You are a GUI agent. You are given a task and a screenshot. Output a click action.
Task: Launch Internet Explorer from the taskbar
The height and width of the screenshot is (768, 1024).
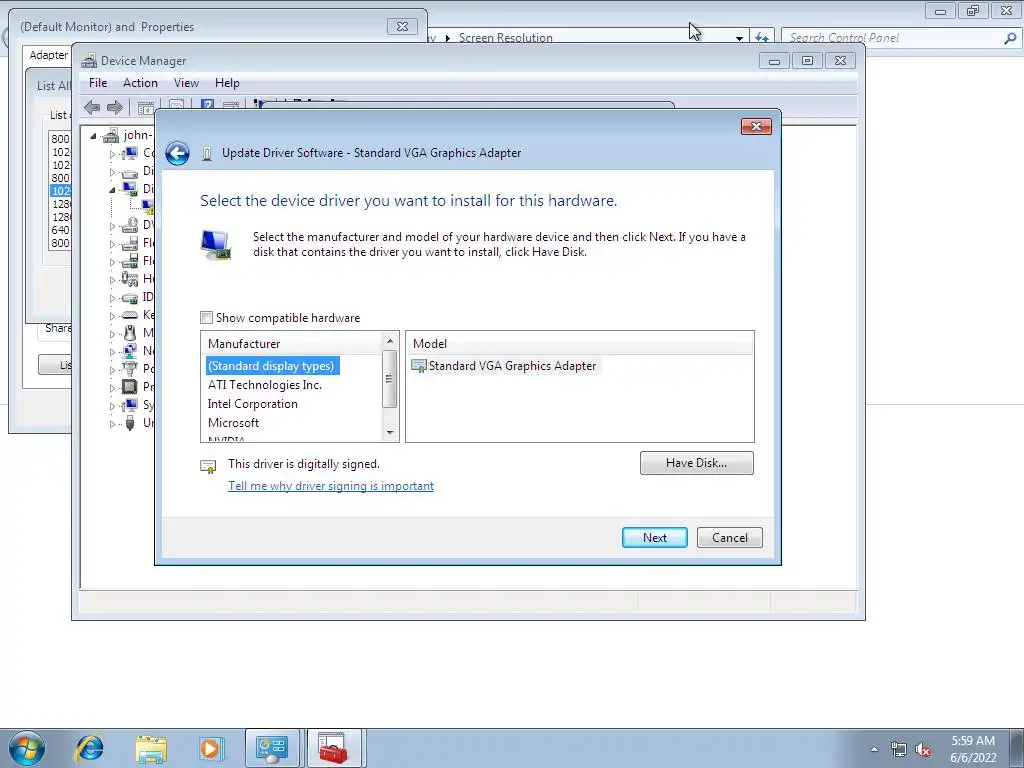coord(89,748)
